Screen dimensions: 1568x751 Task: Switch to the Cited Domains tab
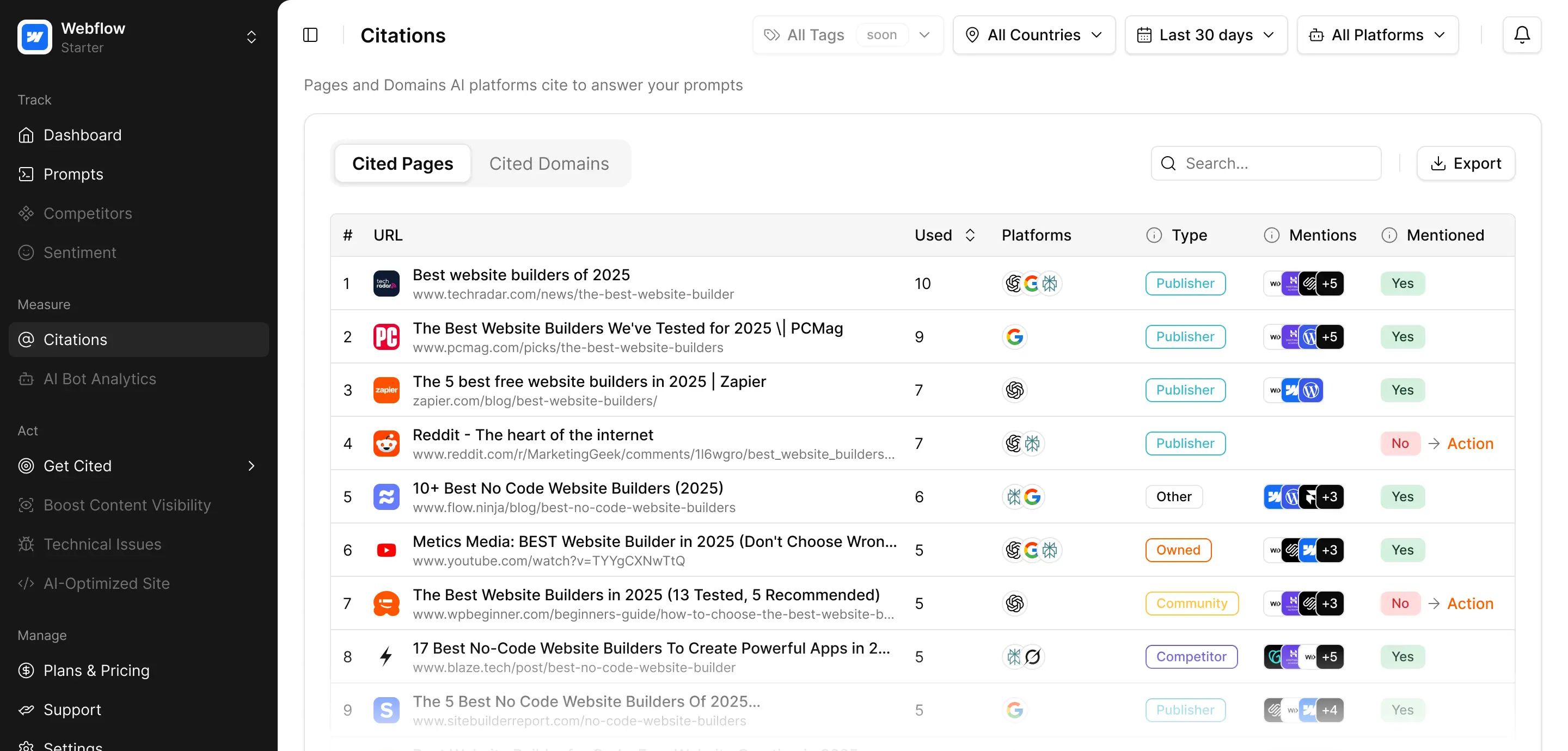tap(550, 163)
